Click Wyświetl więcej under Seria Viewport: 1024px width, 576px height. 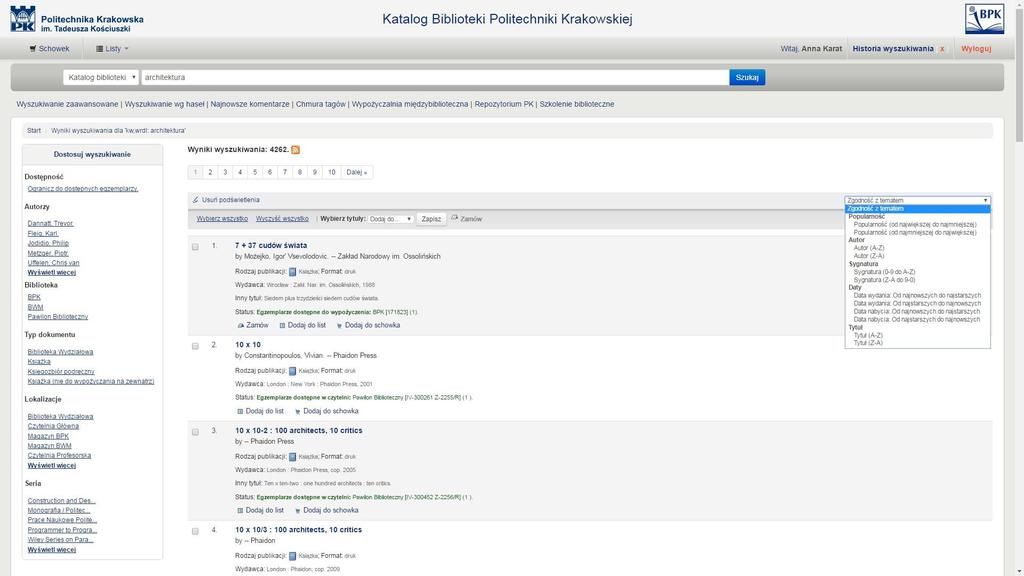[x=52, y=550]
